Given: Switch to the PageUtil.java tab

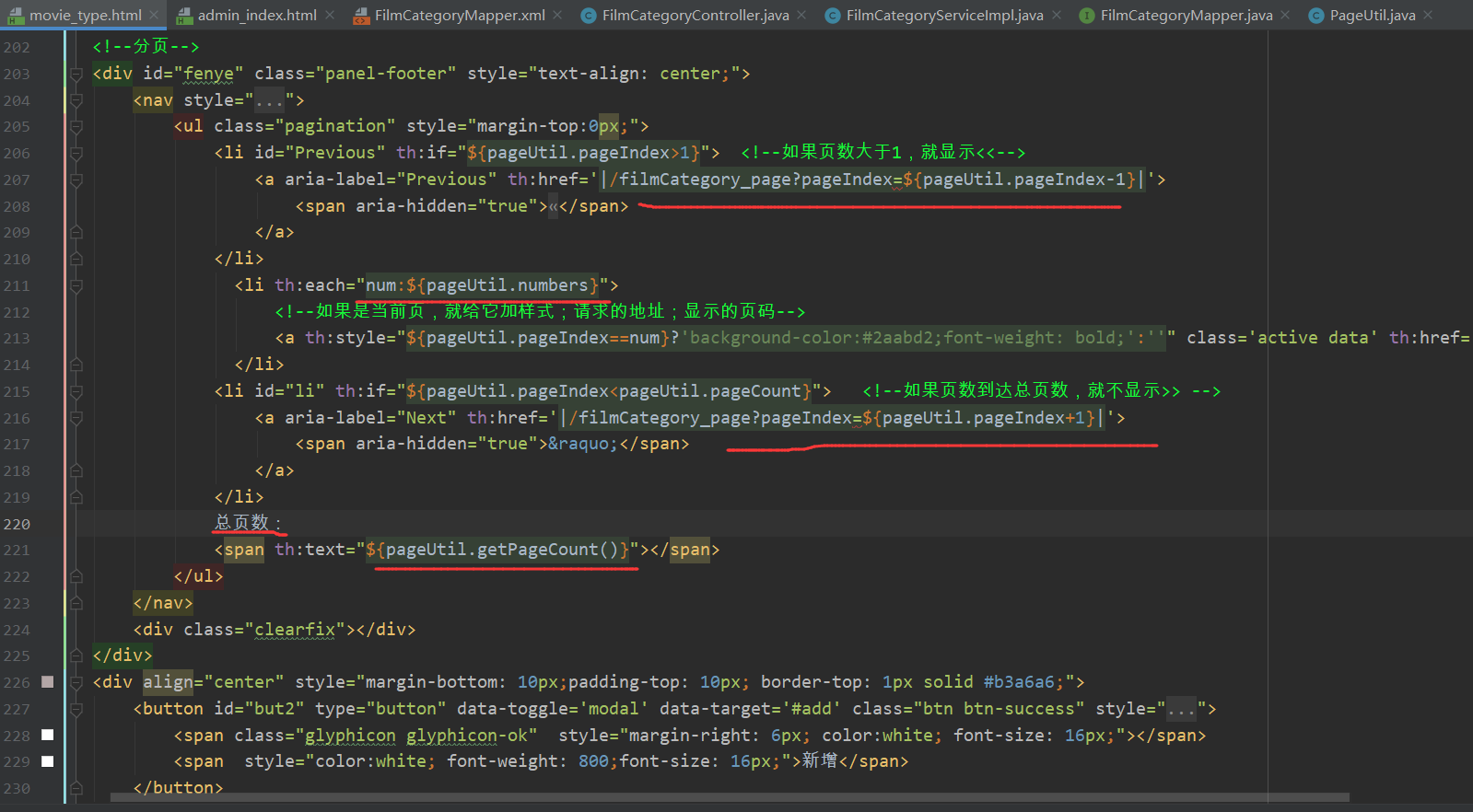Looking at the screenshot, I should coord(1373,15).
